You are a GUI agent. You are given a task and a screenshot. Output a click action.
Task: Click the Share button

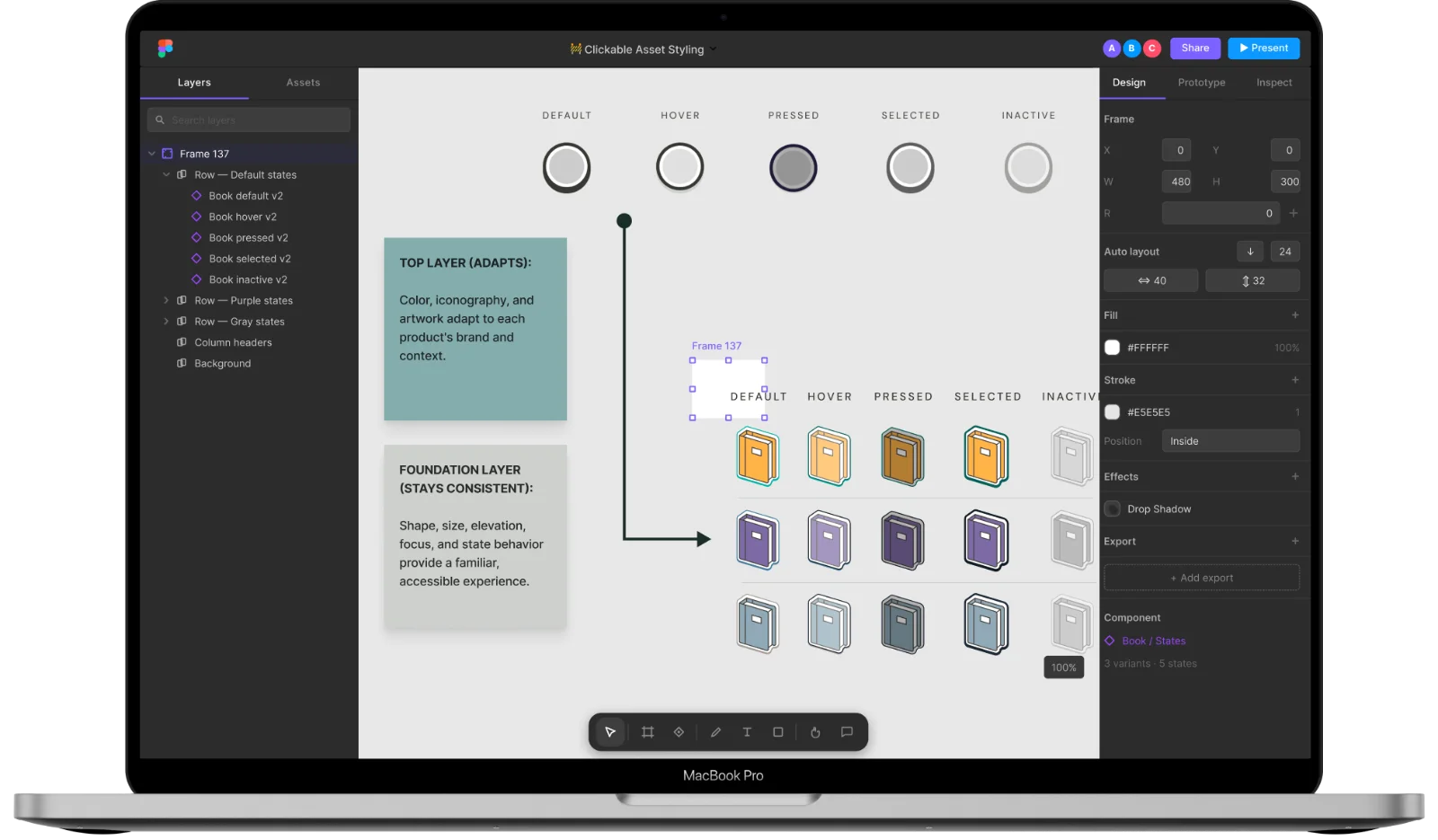(1195, 49)
